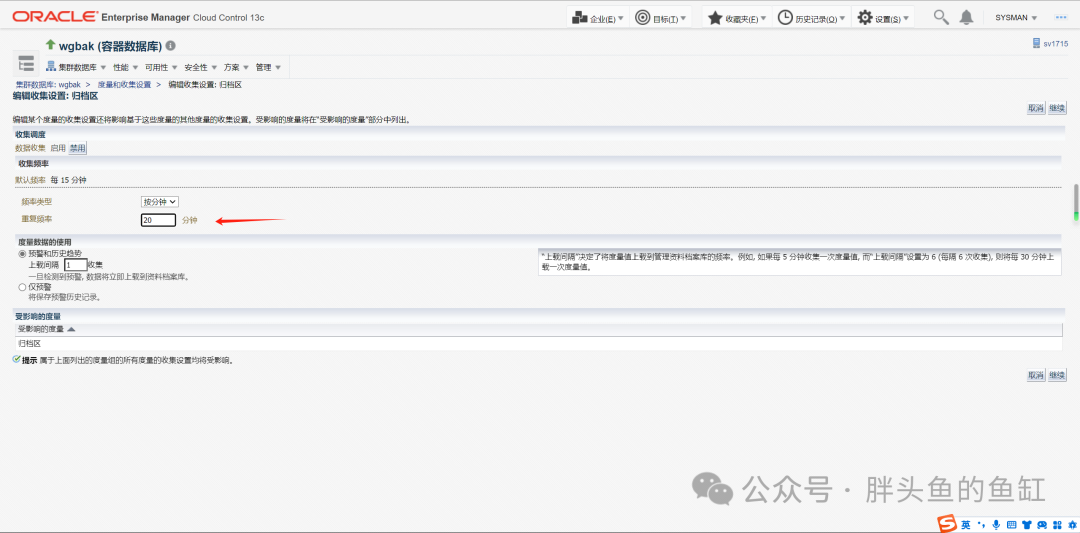Viewport: 1080px width, 533px height.
Task: Open the 方案 menu
Action: (236, 67)
